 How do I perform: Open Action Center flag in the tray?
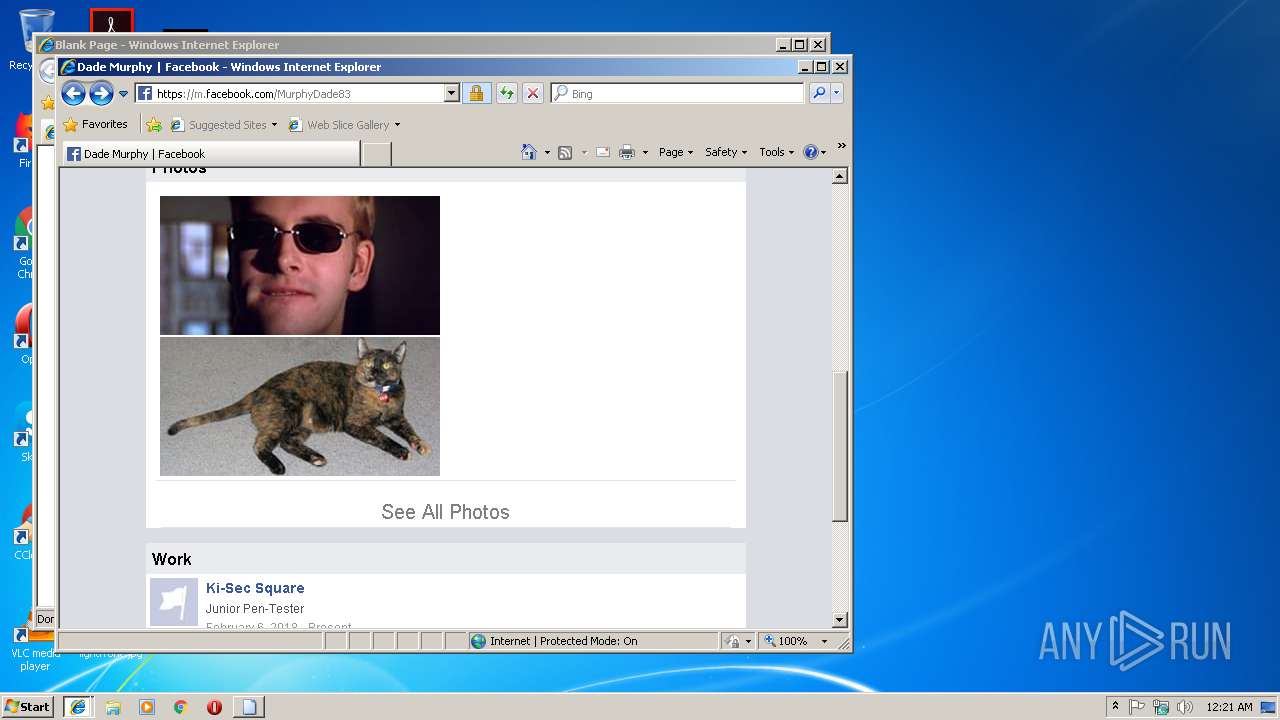tap(1137, 707)
